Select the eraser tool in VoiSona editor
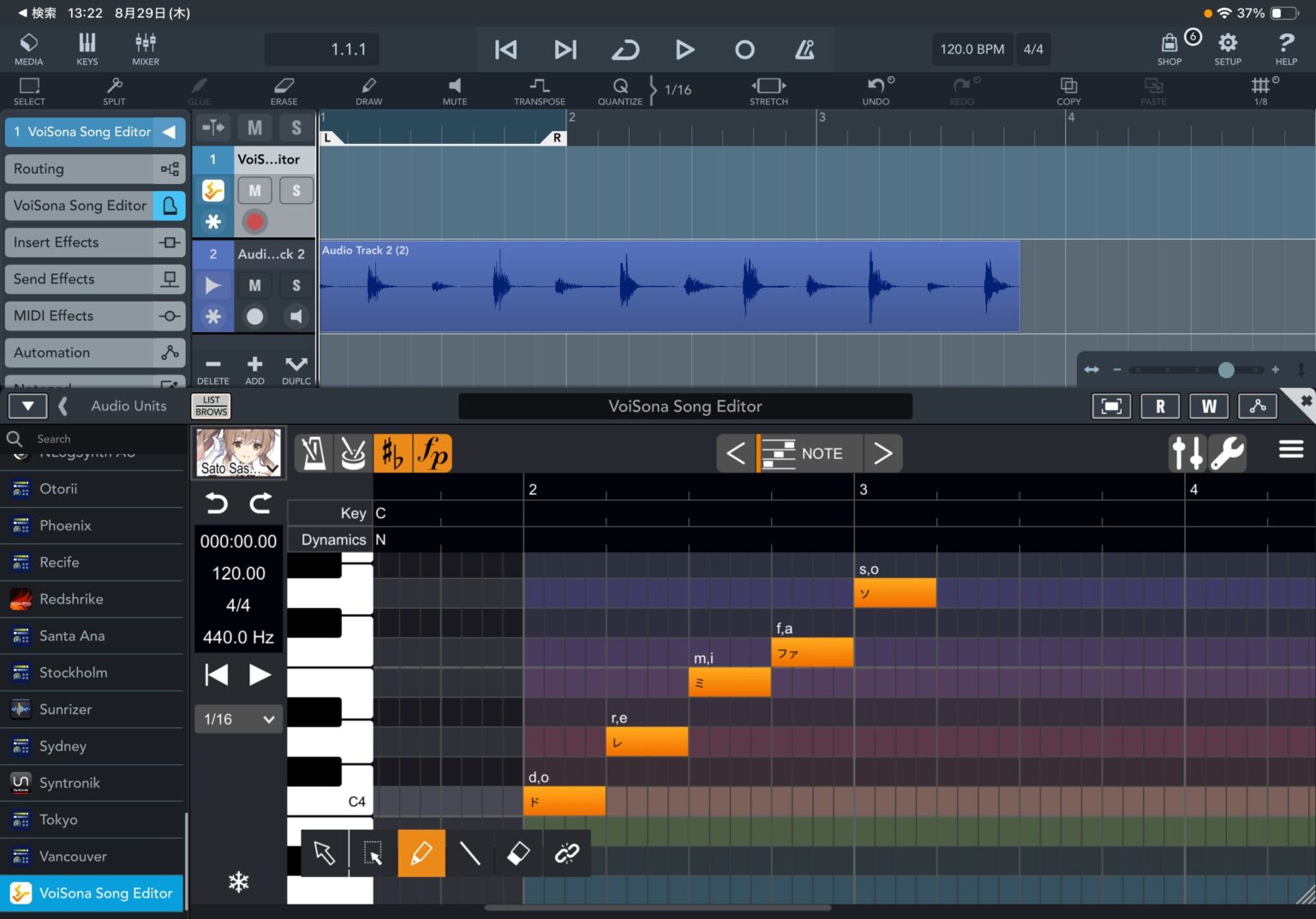1316x919 pixels. tap(518, 853)
